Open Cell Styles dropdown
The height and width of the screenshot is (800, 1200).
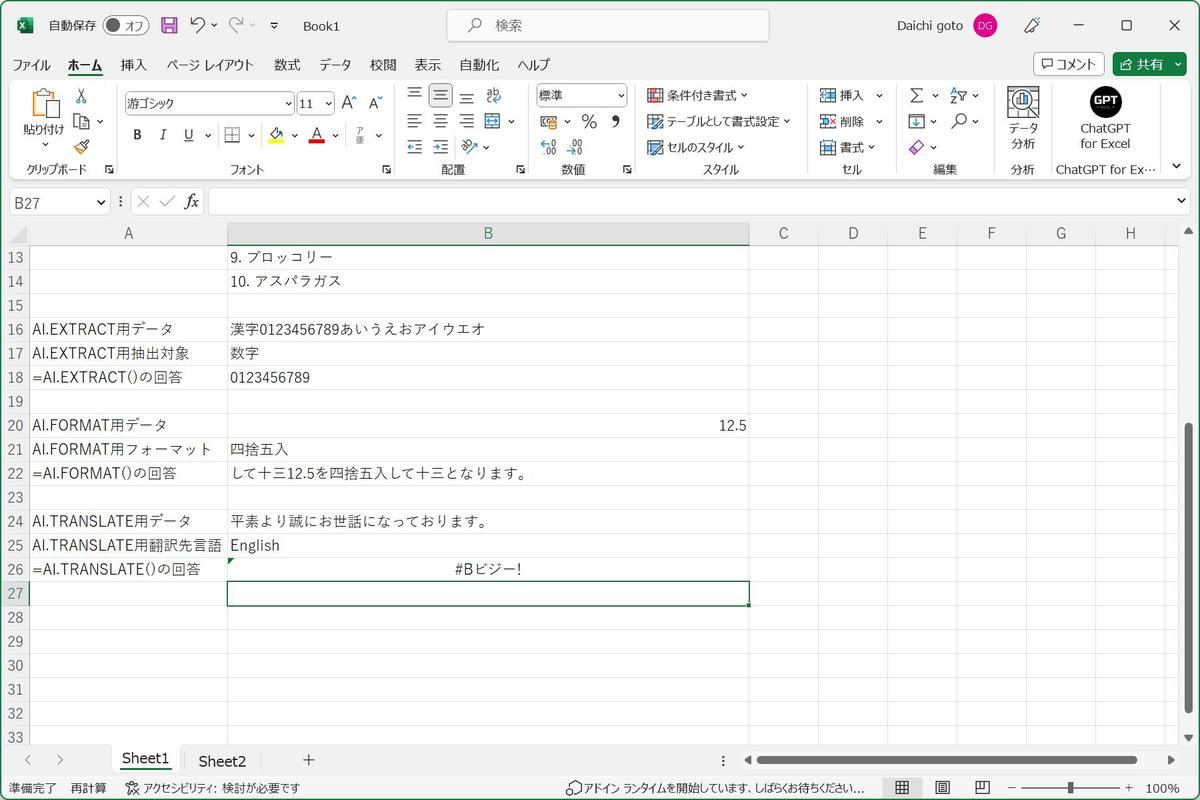tap(696, 147)
